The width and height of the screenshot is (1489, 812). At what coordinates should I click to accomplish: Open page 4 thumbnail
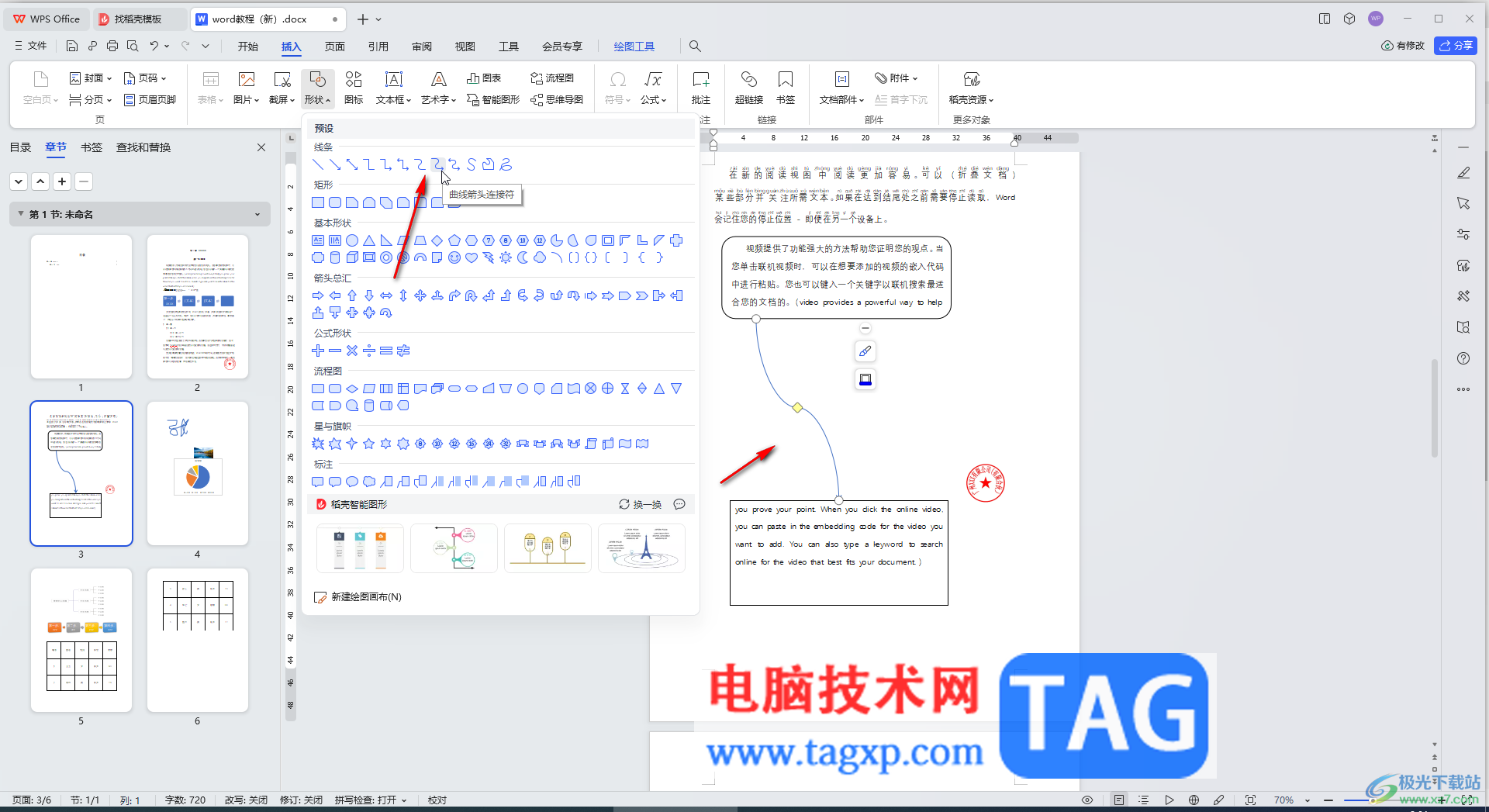(x=198, y=473)
